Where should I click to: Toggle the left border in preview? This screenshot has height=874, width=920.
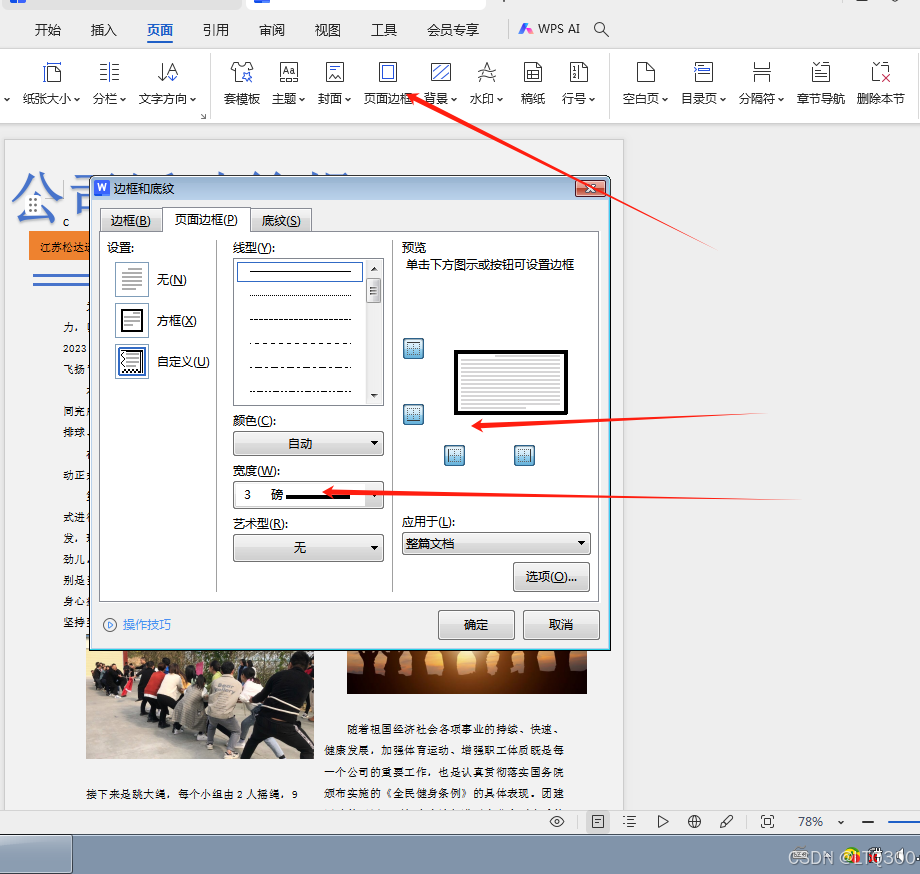click(455, 455)
